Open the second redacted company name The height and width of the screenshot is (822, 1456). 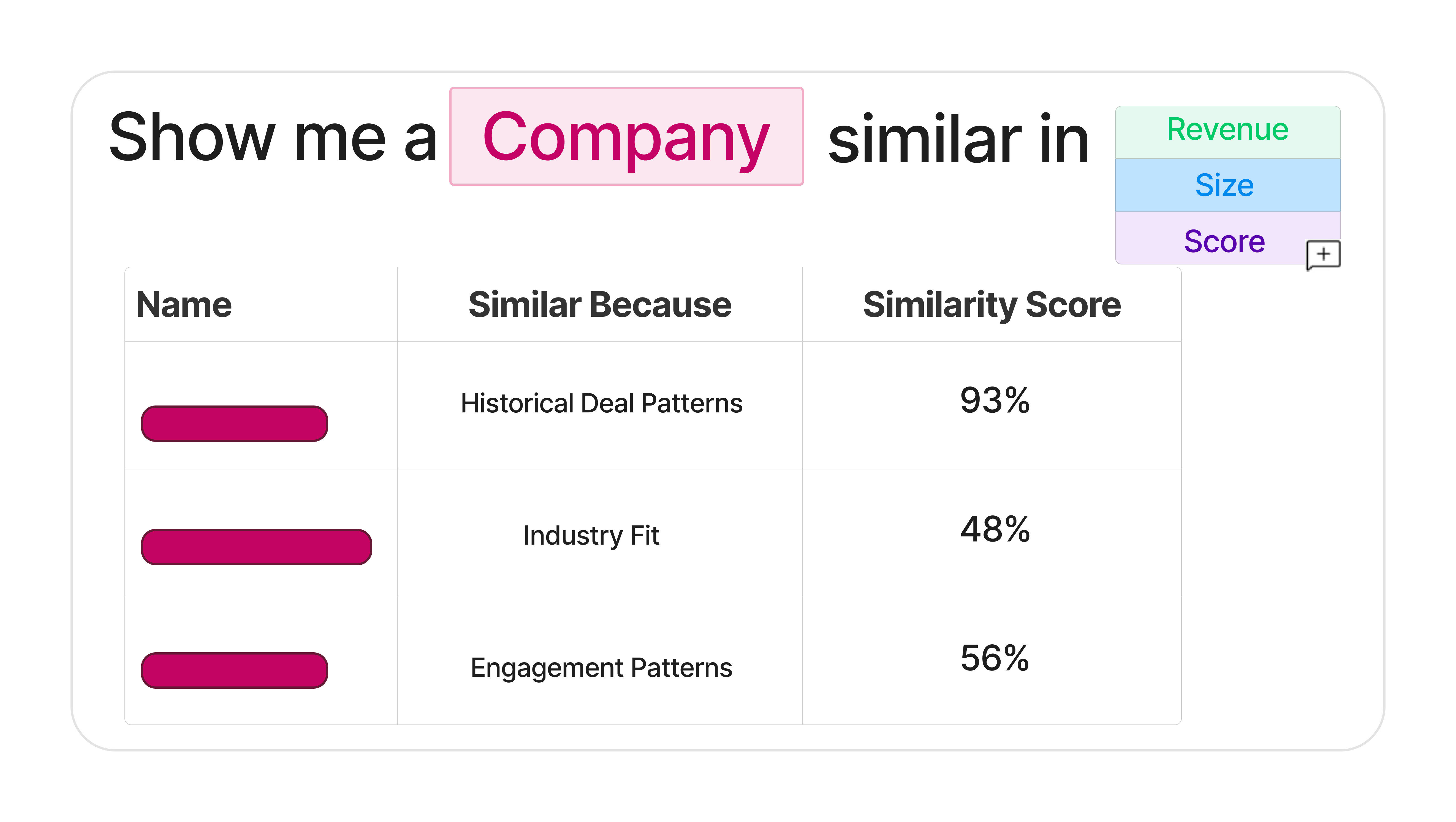[x=257, y=547]
